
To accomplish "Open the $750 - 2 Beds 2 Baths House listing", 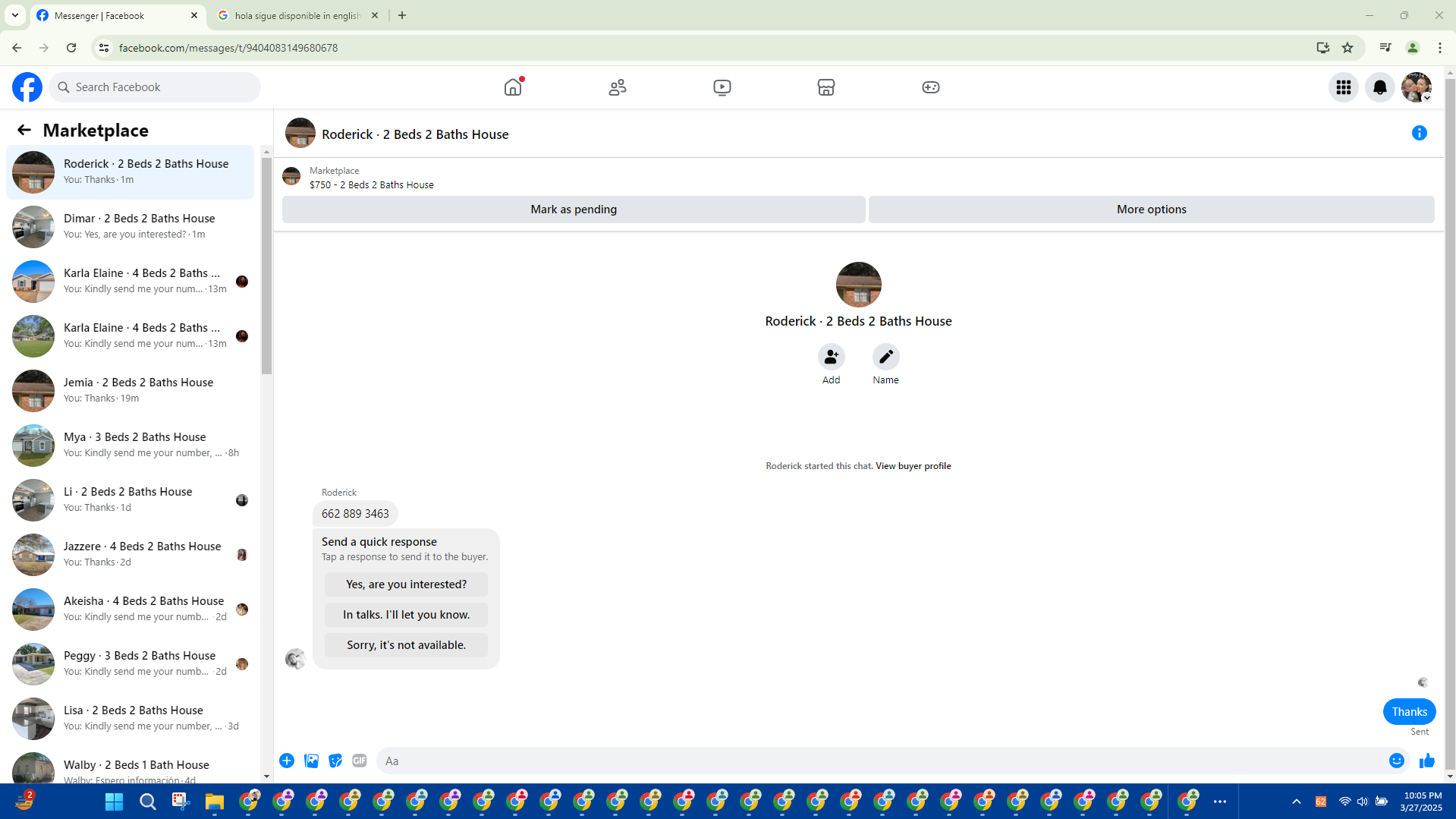I will pyautogui.click(x=372, y=185).
